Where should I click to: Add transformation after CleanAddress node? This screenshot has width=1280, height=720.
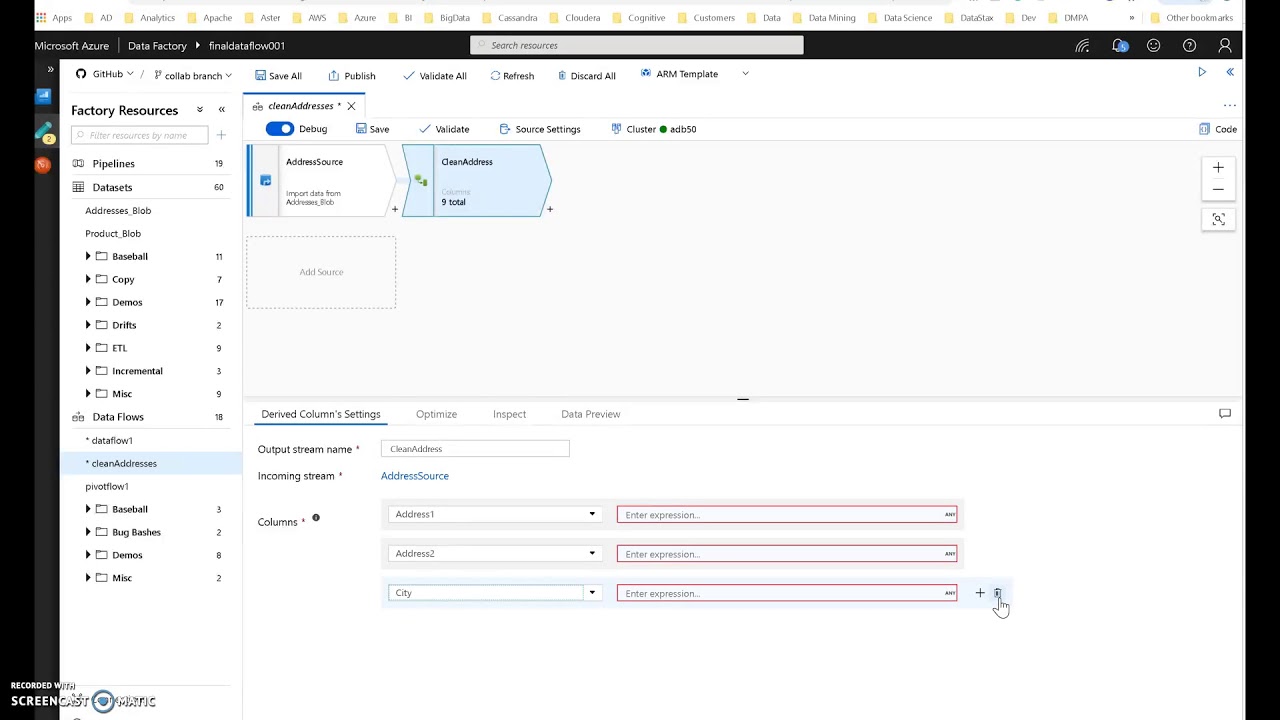pyautogui.click(x=549, y=209)
